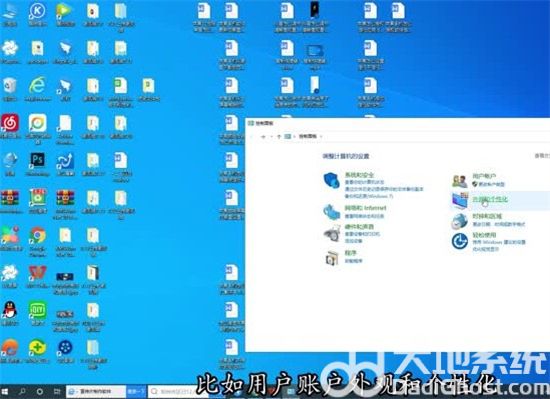Open the green plus 360 security icon

tap(37, 351)
